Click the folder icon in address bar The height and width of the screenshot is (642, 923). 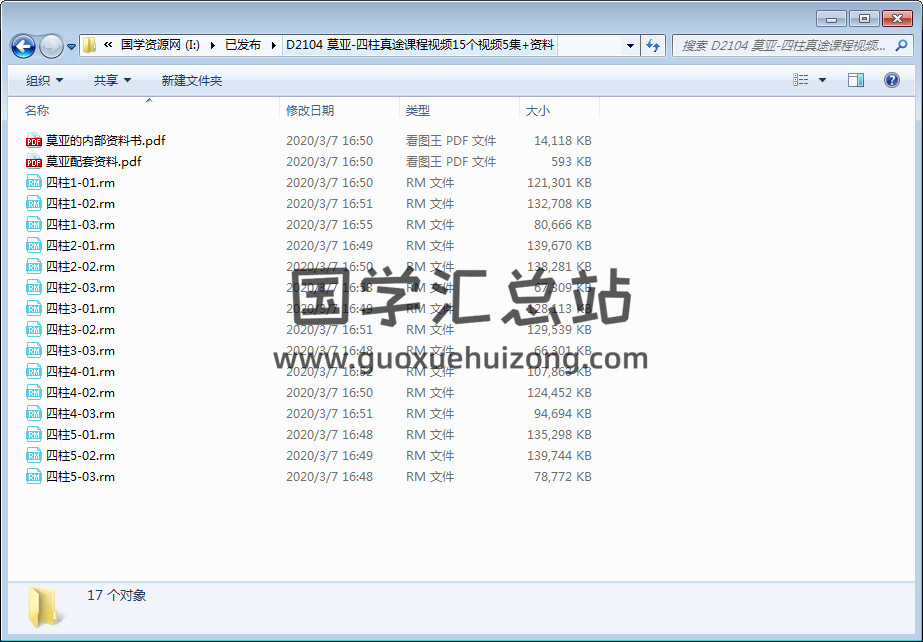(89, 45)
